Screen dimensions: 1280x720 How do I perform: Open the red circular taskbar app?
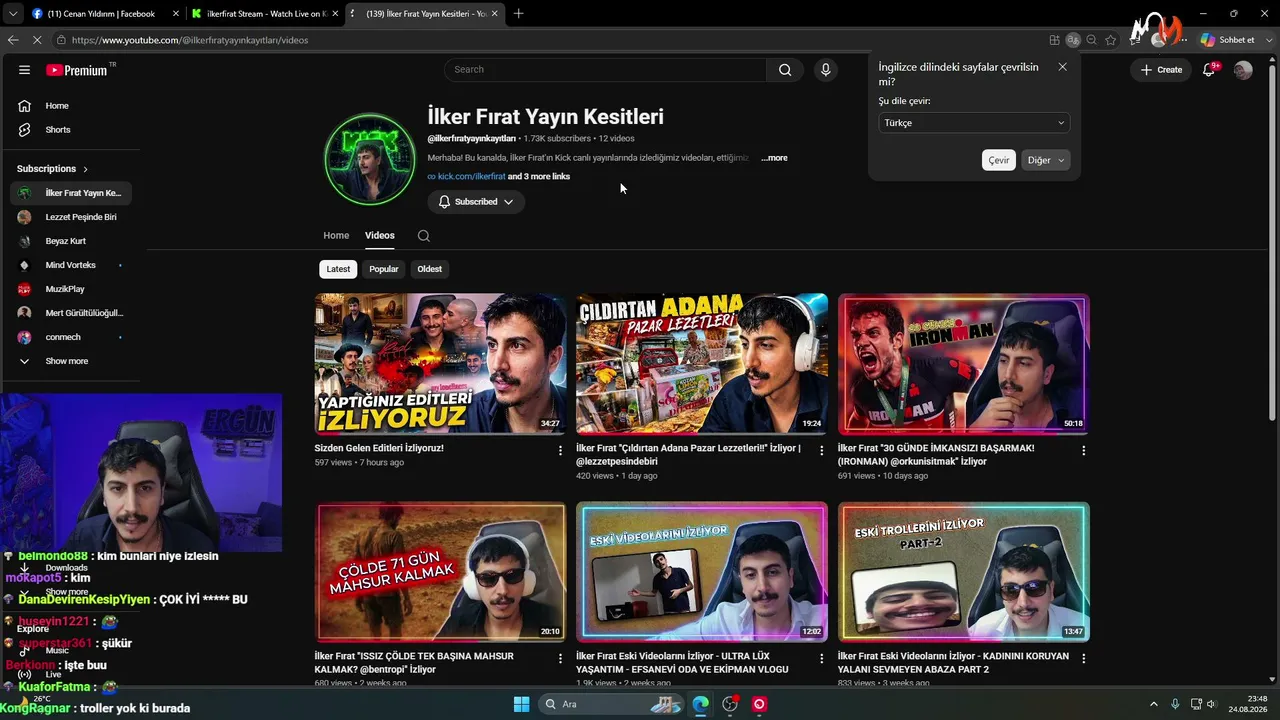(759, 704)
